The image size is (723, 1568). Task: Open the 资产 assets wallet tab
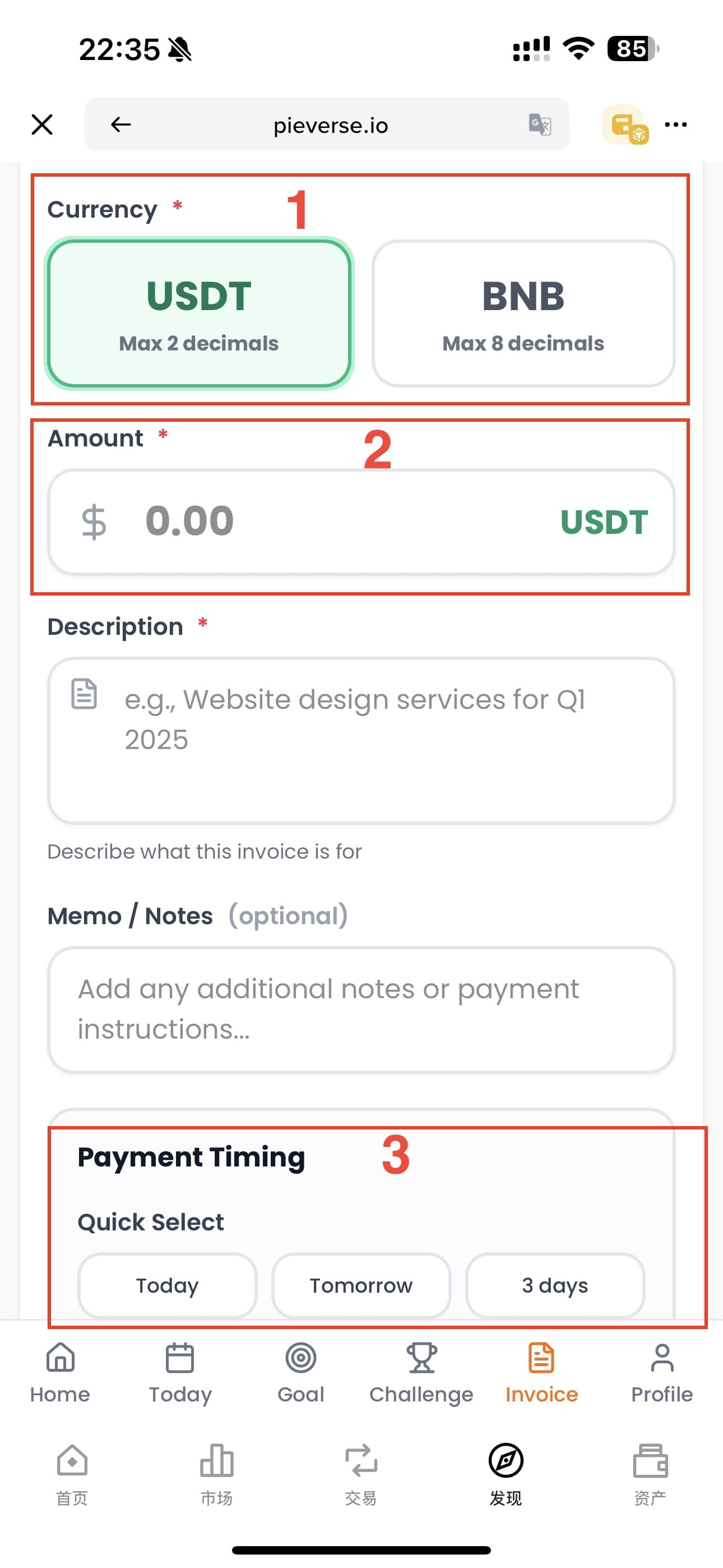tap(650, 1473)
